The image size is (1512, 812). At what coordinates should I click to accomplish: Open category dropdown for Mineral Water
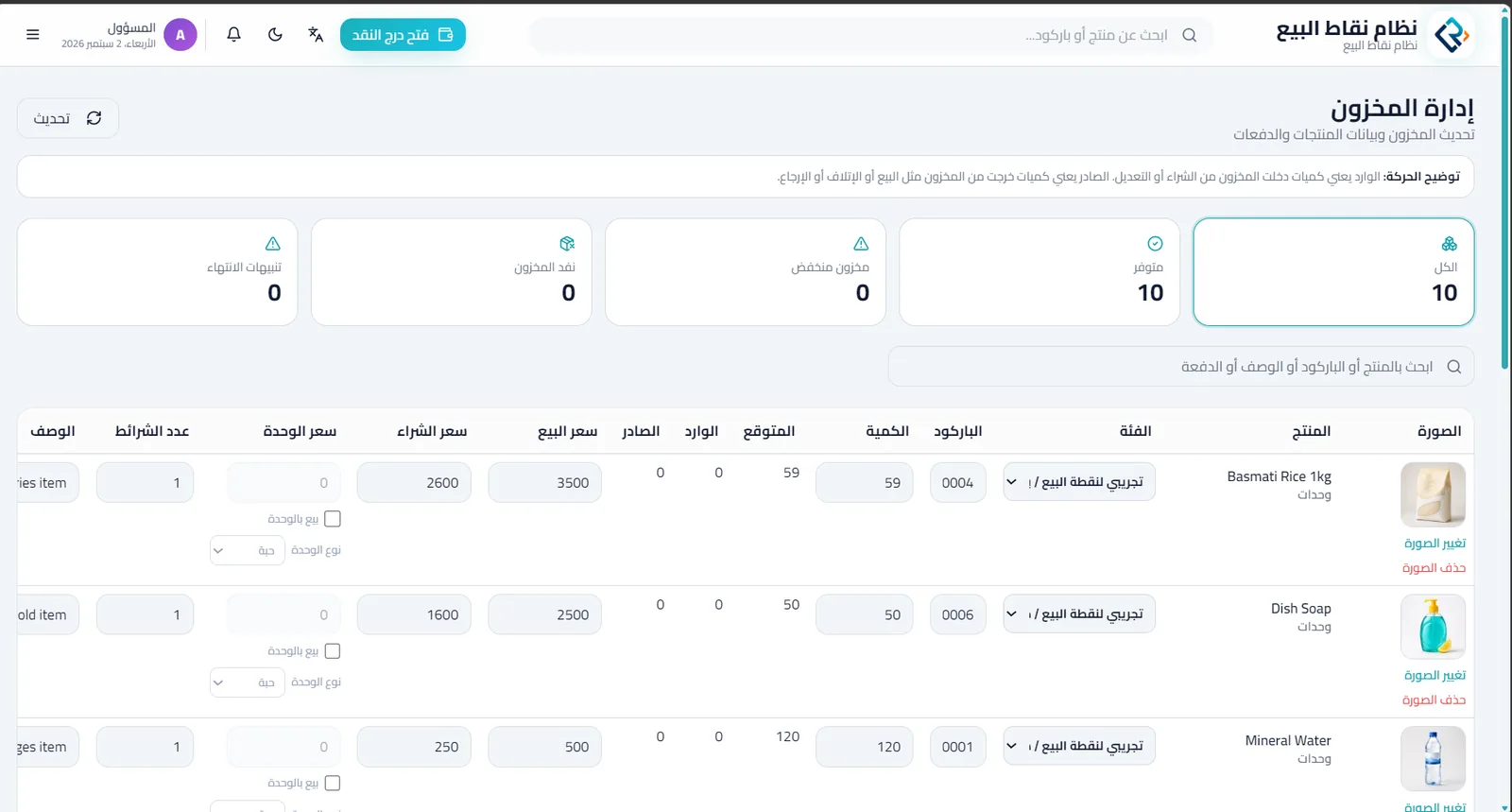(x=1079, y=747)
